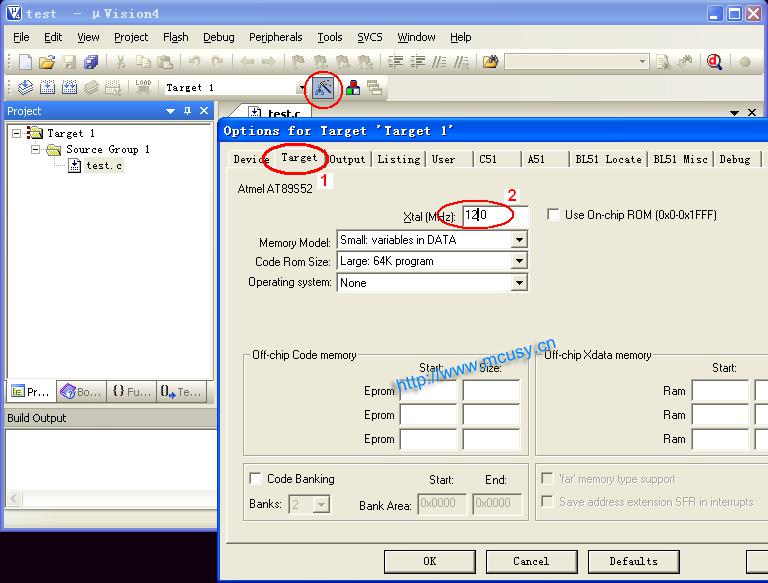768x583 pixels.
Task: Click the Defaults button
Action: click(x=633, y=561)
